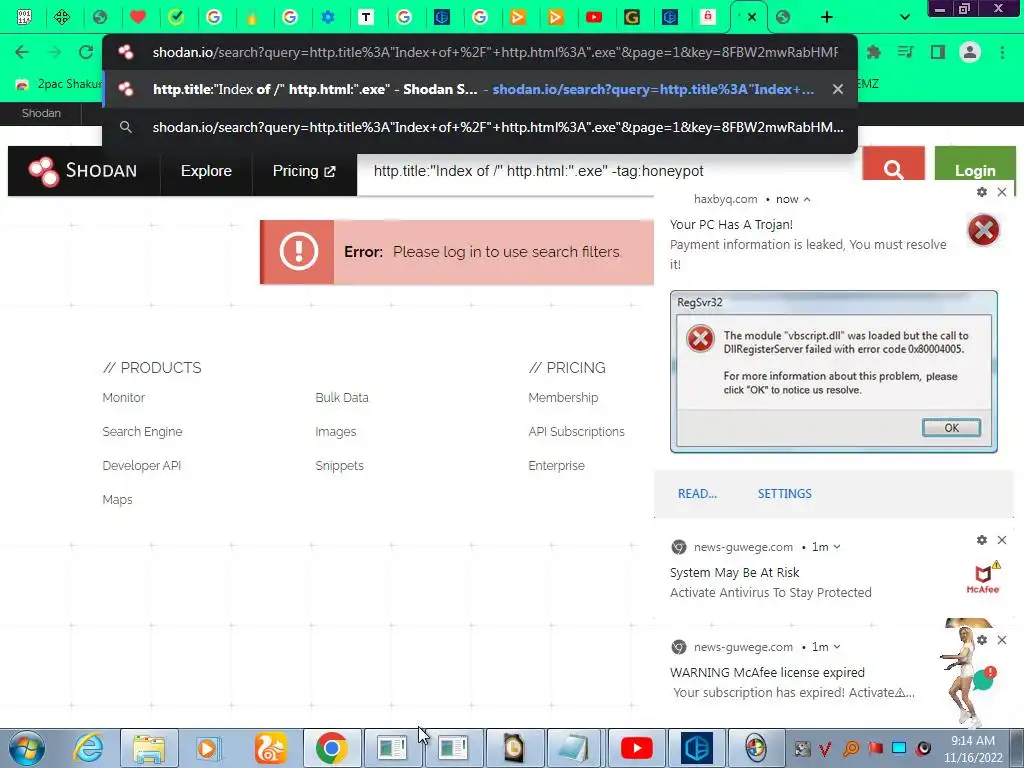
Task: Open the Enterprise pricing link
Action: pos(556,466)
